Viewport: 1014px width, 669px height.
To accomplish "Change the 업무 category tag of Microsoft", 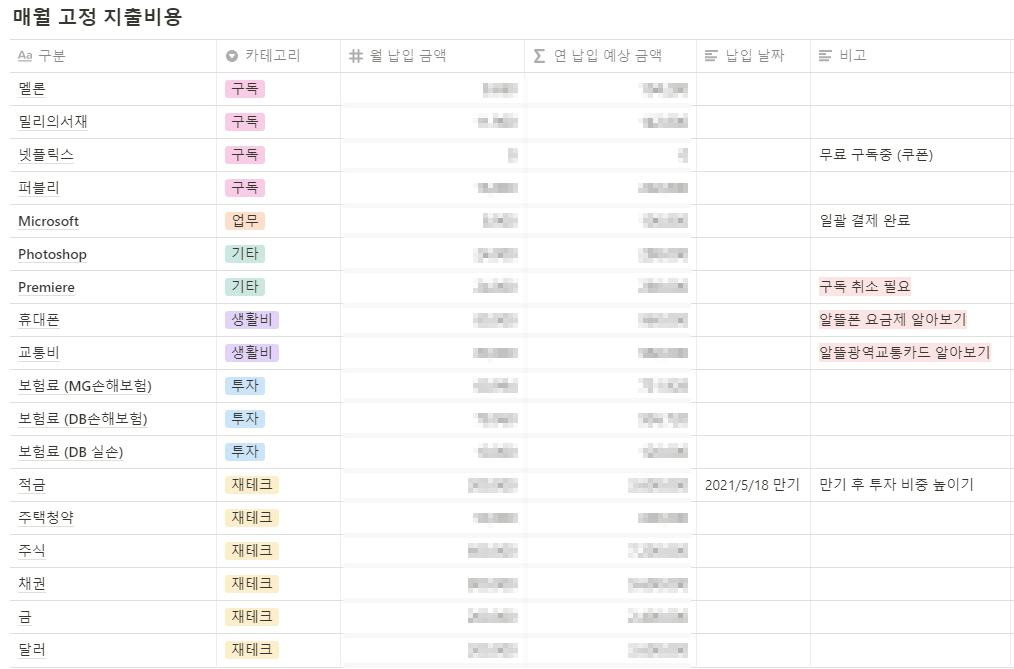I will point(245,220).
